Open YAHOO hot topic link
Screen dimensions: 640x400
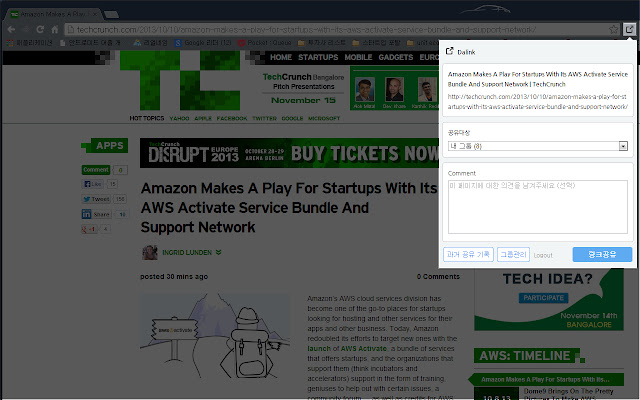click(179, 118)
